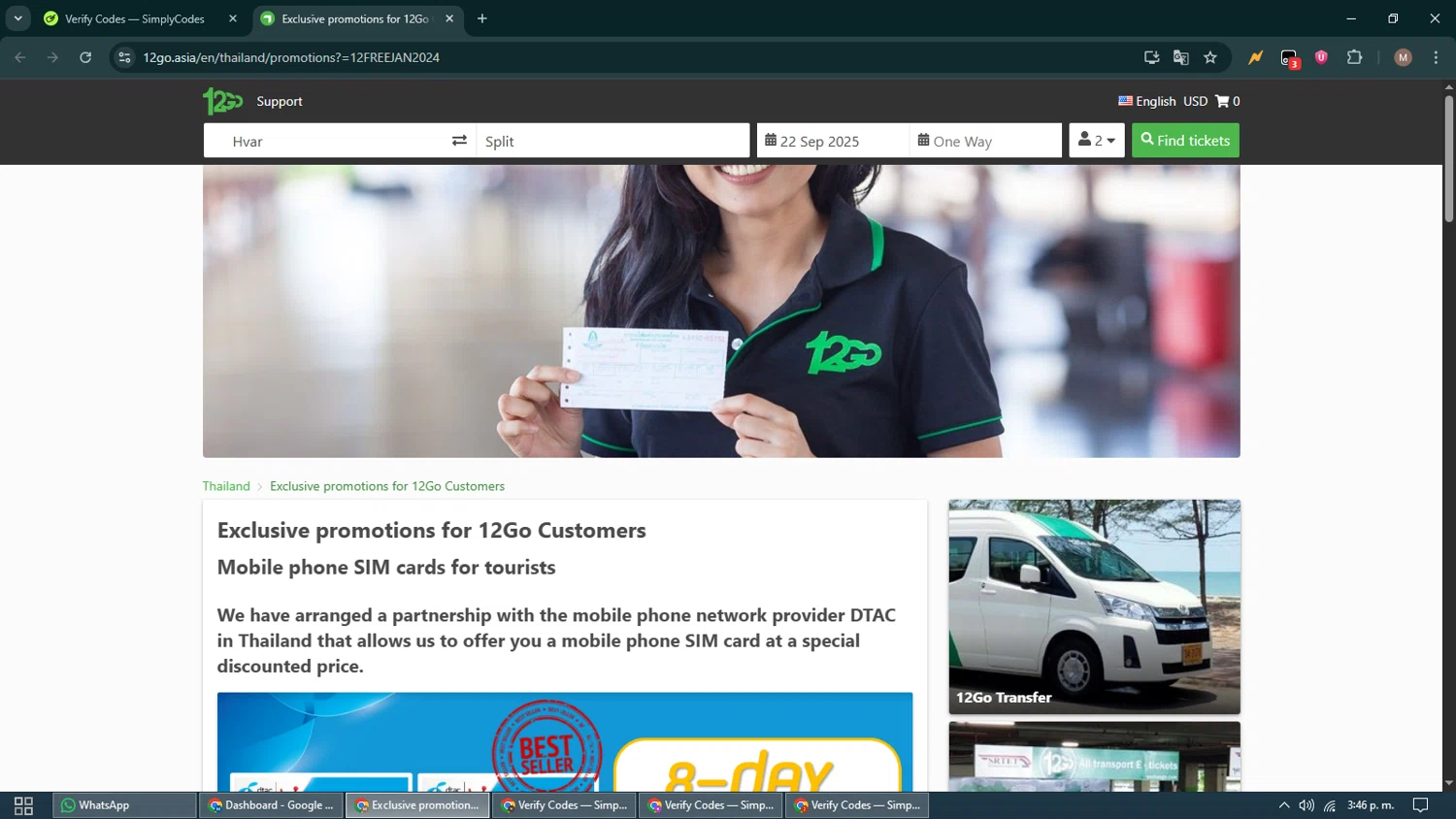Close the Exclusive promotions for 12Go tab

point(449,18)
